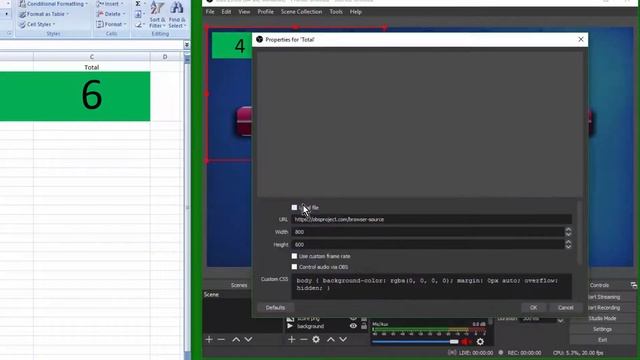Image resolution: width=640 pixels, height=360 pixels.
Task: Decrease Height with stepper down arrow
Action: point(568,247)
